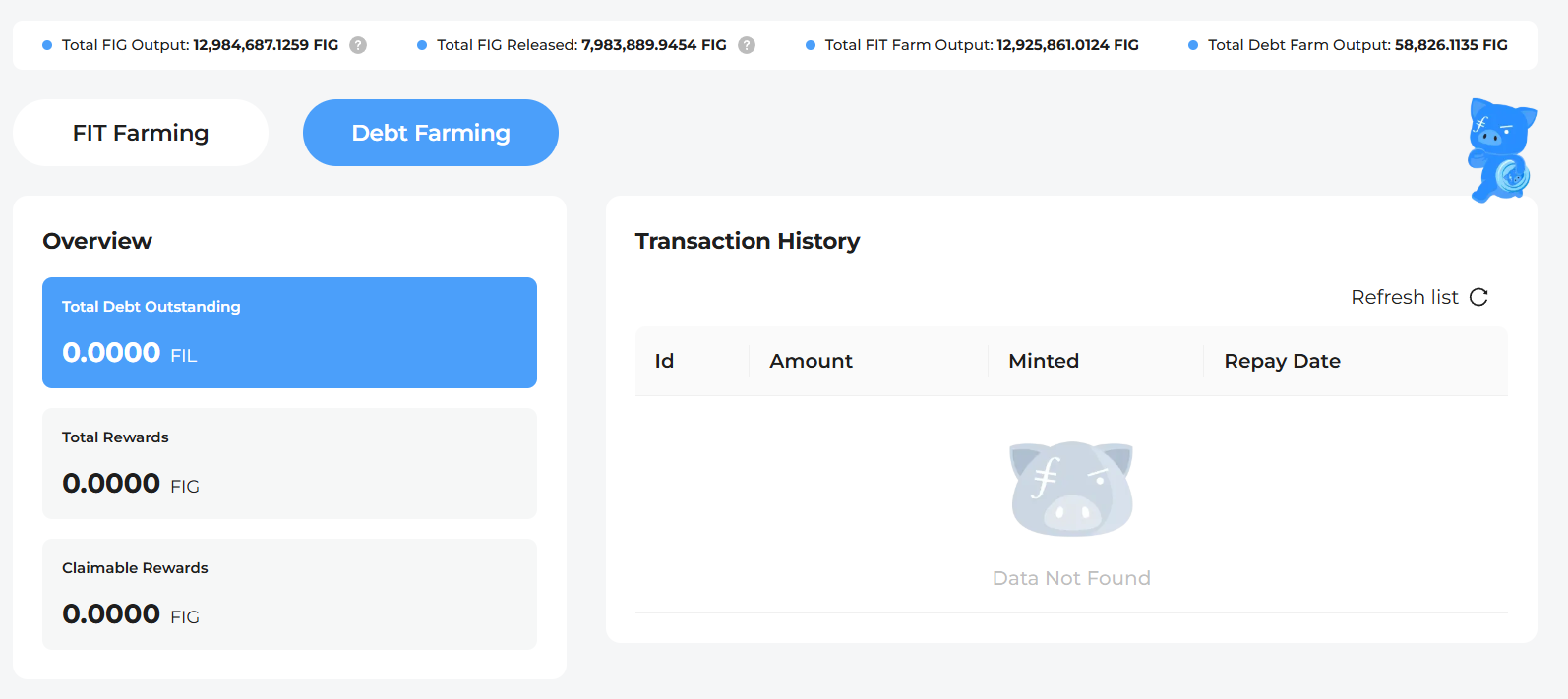This screenshot has width=1568, height=699.
Task: Click the help icon beside Total FIG Output
Action: click(x=358, y=45)
